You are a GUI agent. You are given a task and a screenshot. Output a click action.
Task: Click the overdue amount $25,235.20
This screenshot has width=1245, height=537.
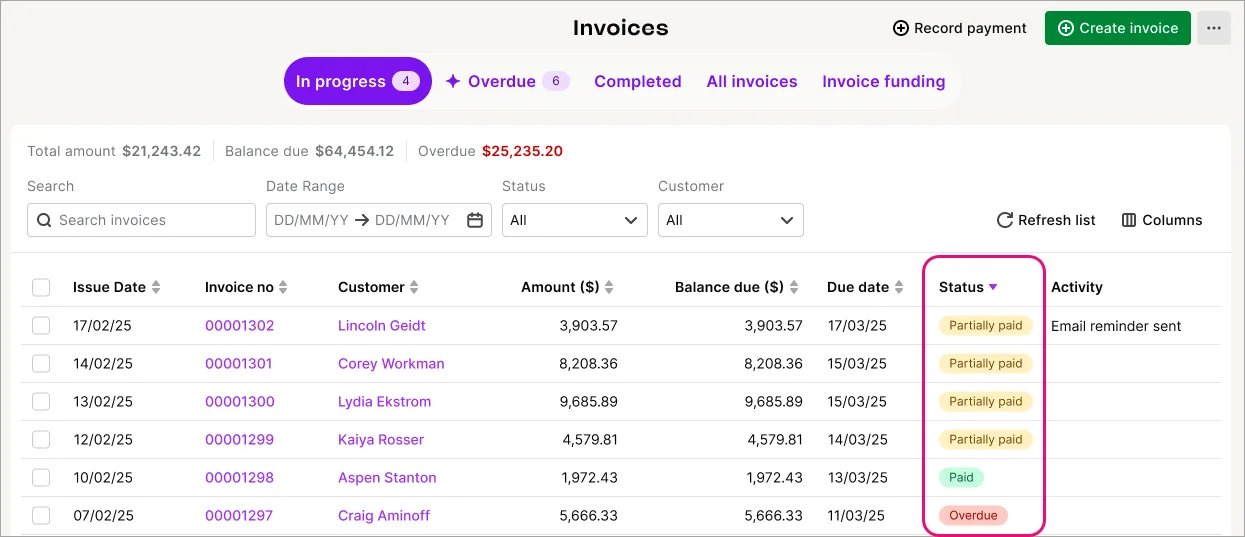click(522, 151)
